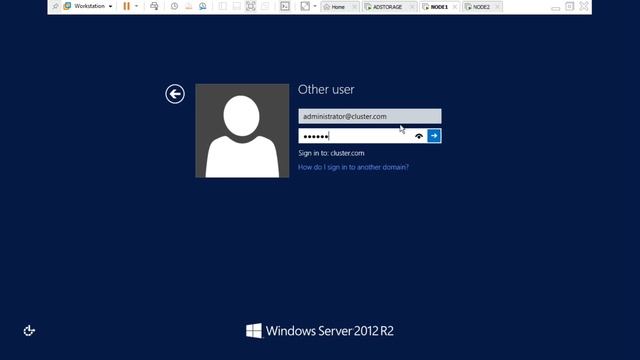Click the stretch guest view icon
This screenshot has height=360, width=640.
click(x=305, y=6)
